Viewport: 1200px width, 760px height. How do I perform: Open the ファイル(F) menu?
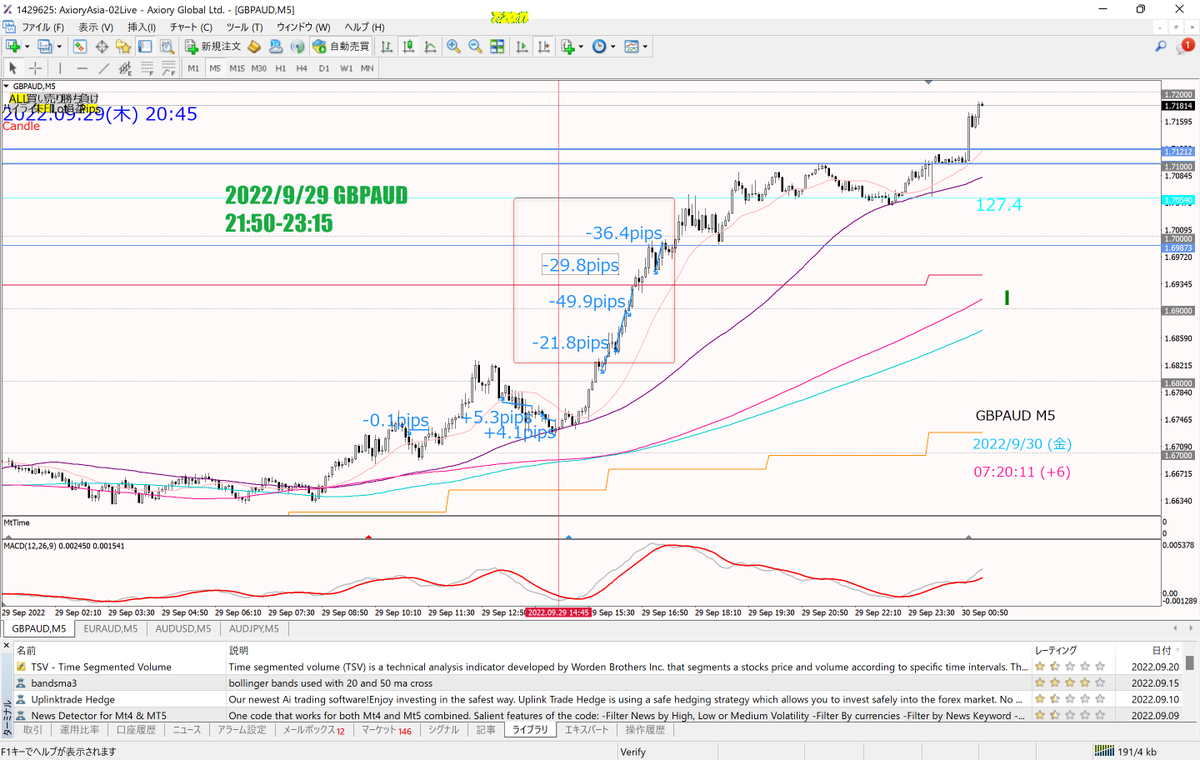pos(42,27)
